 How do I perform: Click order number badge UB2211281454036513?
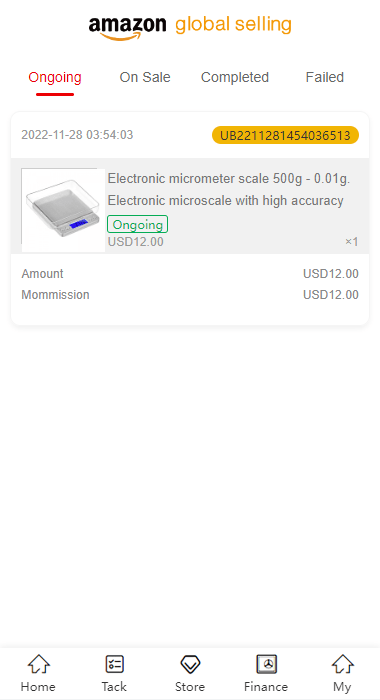(285, 135)
